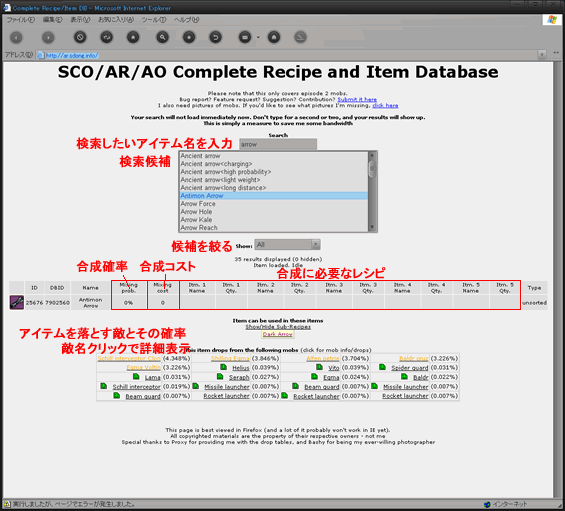
Task: Stop page loading with the Stop icon
Action: click(x=80, y=37)
